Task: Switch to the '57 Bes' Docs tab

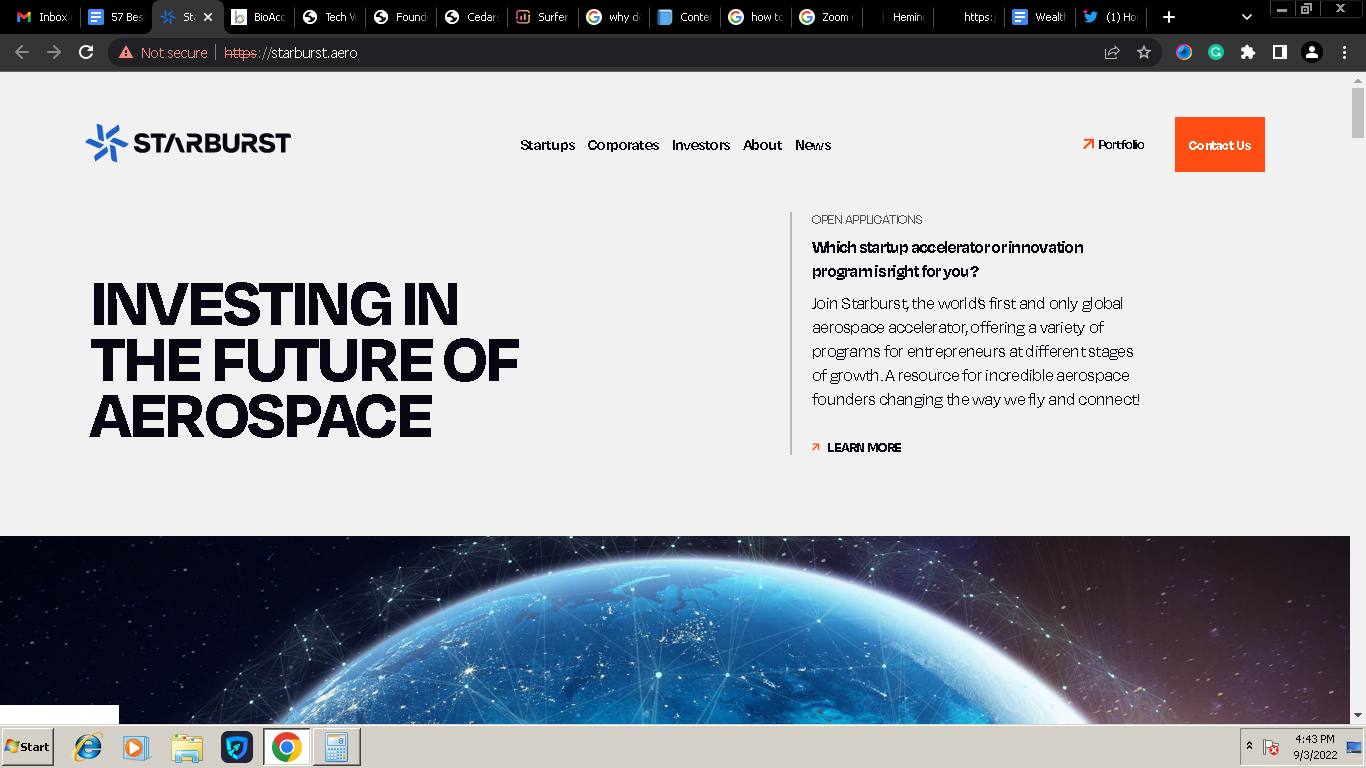Action: [116, 17]
